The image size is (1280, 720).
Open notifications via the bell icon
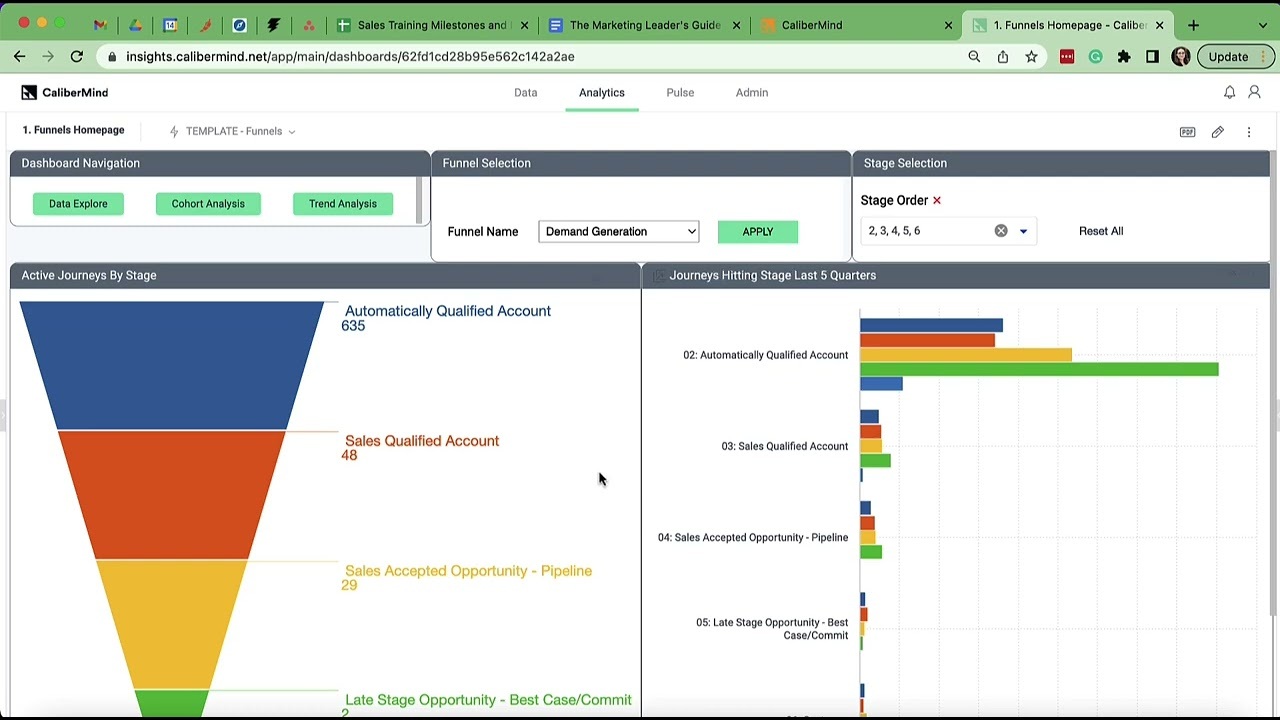pyautogui.click(x=1229, y=92)
